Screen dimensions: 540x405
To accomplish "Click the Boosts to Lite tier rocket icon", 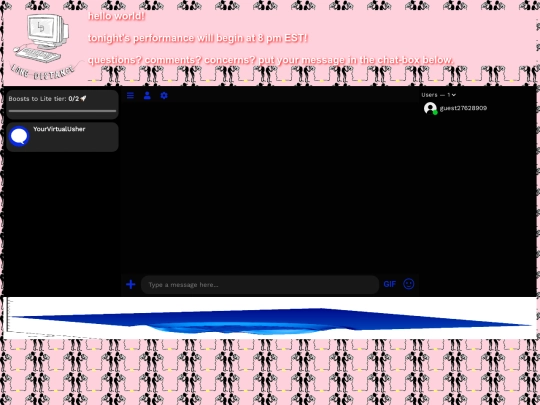I will 83,98.
